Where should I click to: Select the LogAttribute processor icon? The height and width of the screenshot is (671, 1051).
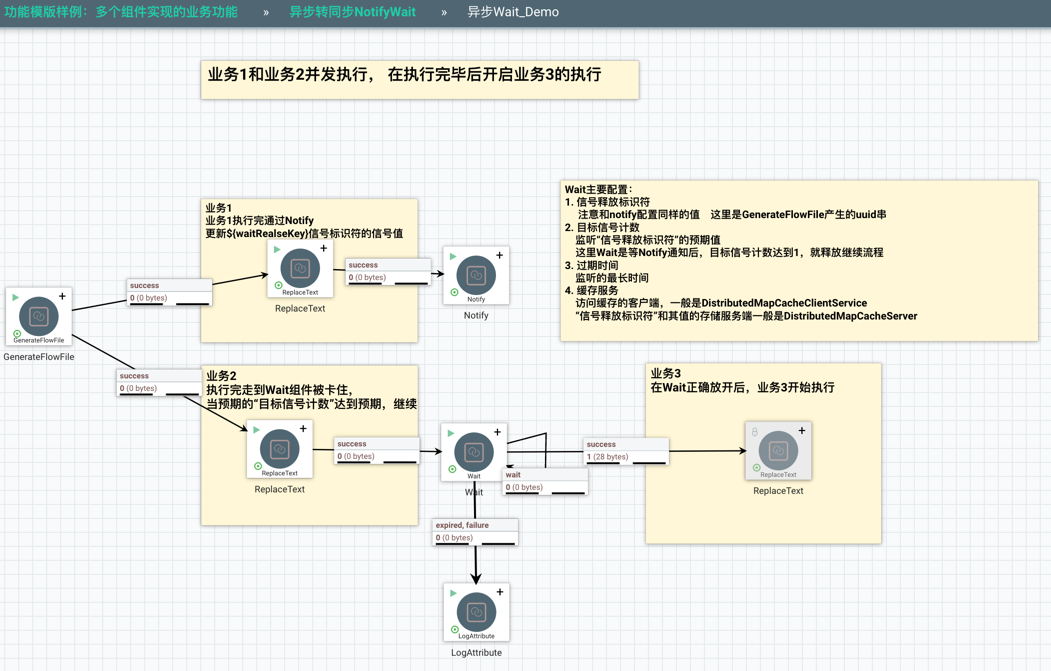click(476, 611)
